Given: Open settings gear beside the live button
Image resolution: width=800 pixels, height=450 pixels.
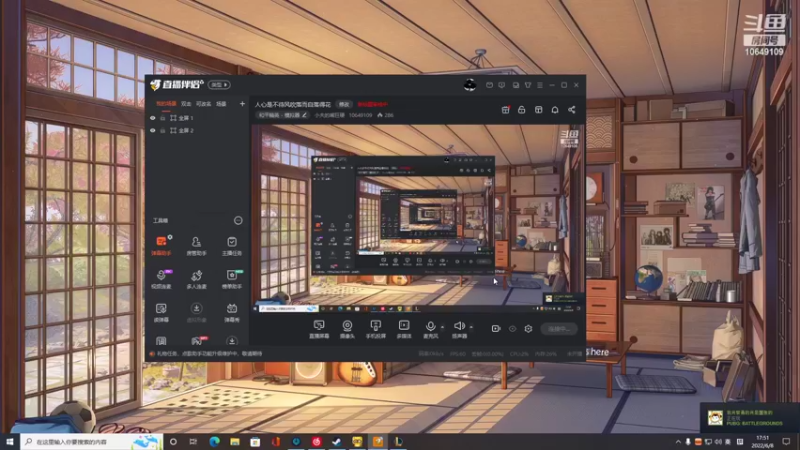Looking at the screenshot, I should [528, 329].
